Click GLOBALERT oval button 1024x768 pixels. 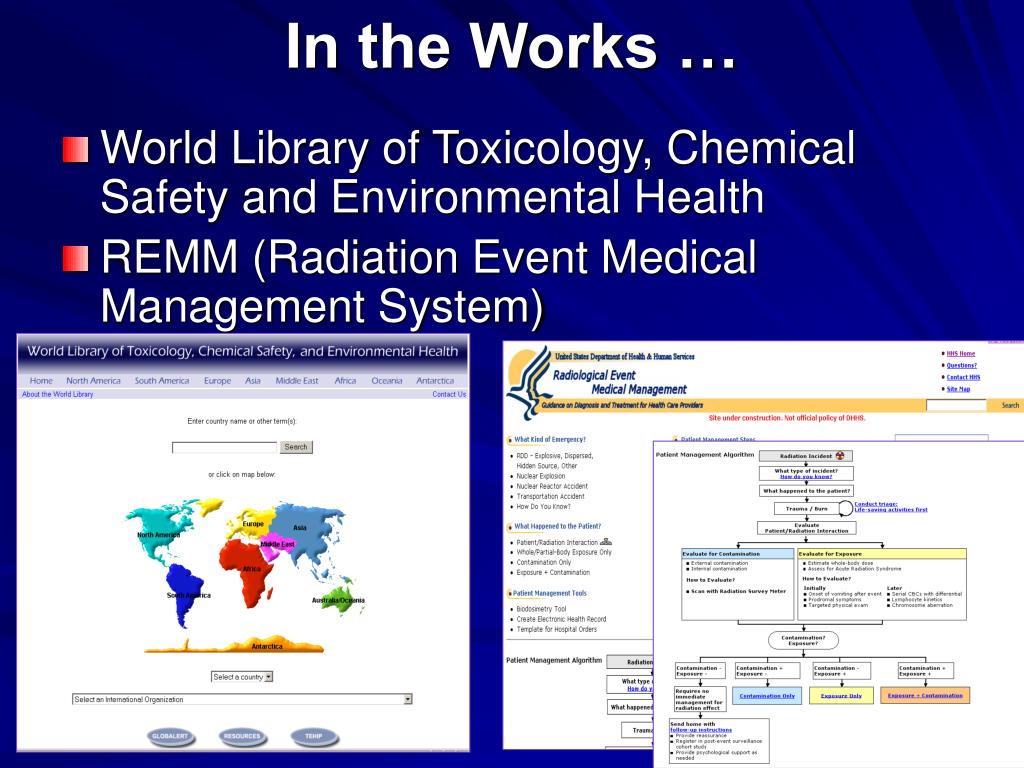pyautogui.click(x=170, y=736)
